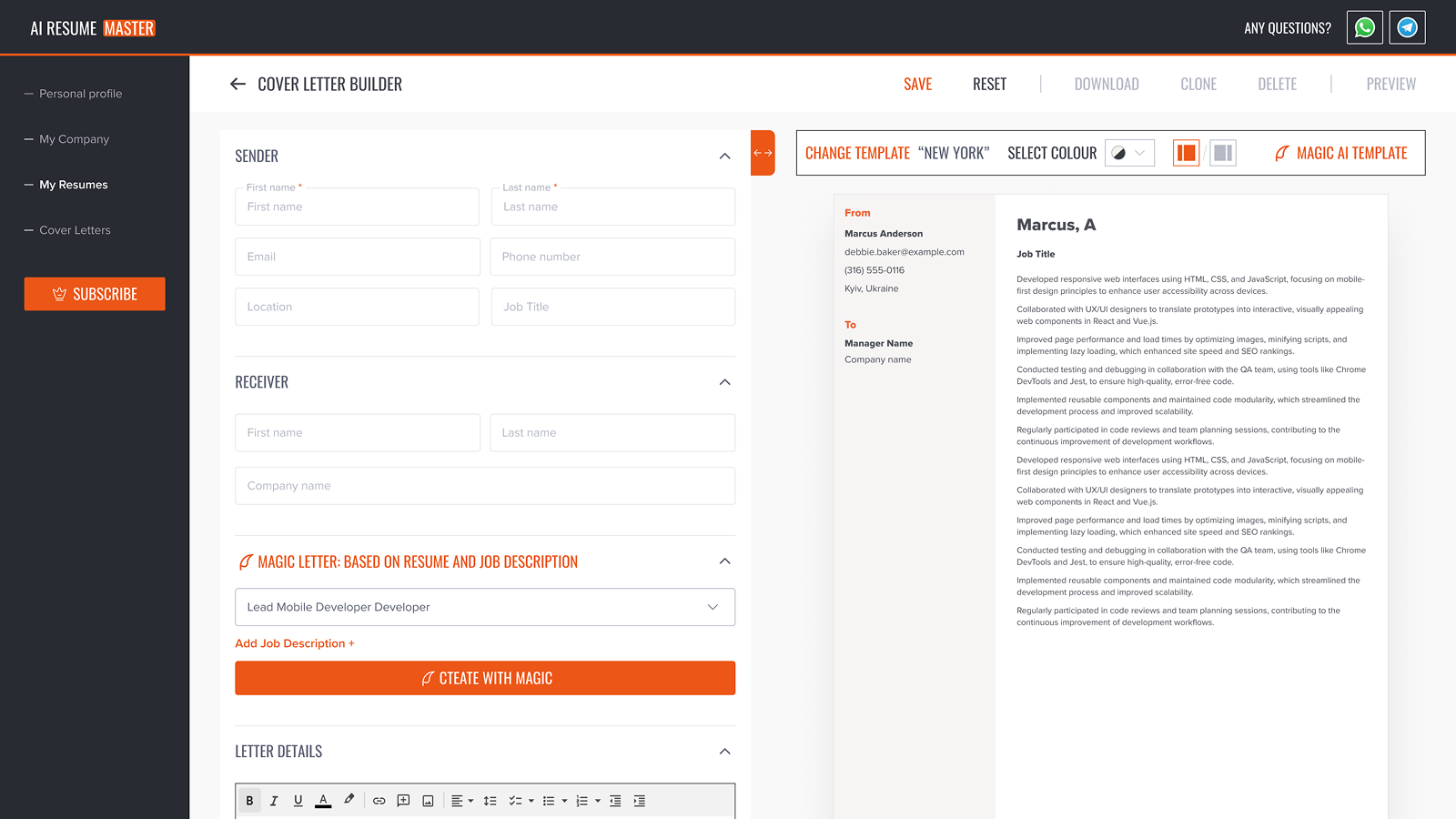Image resolution: width=1456 pixels, height=819 pixels.
Task: Toggle italic formatting
Action: click(x=273, y=801)
